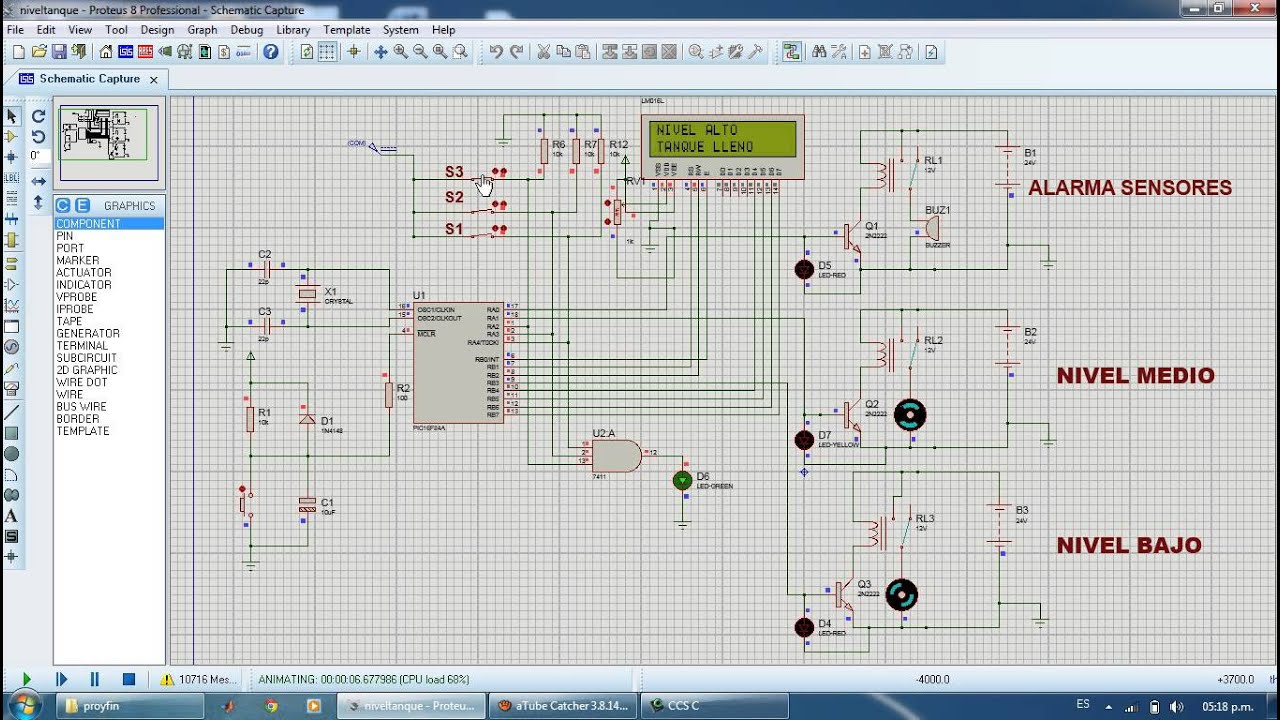This screenshot has height=720, width=1280.
Task: Select the Selection Mode arrow tool
Action: [x=12, y=116]
